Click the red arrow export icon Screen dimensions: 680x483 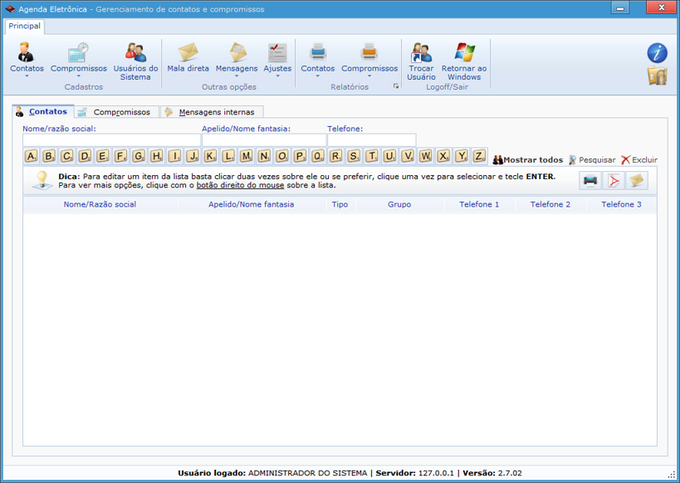click(x=614, y=180)
